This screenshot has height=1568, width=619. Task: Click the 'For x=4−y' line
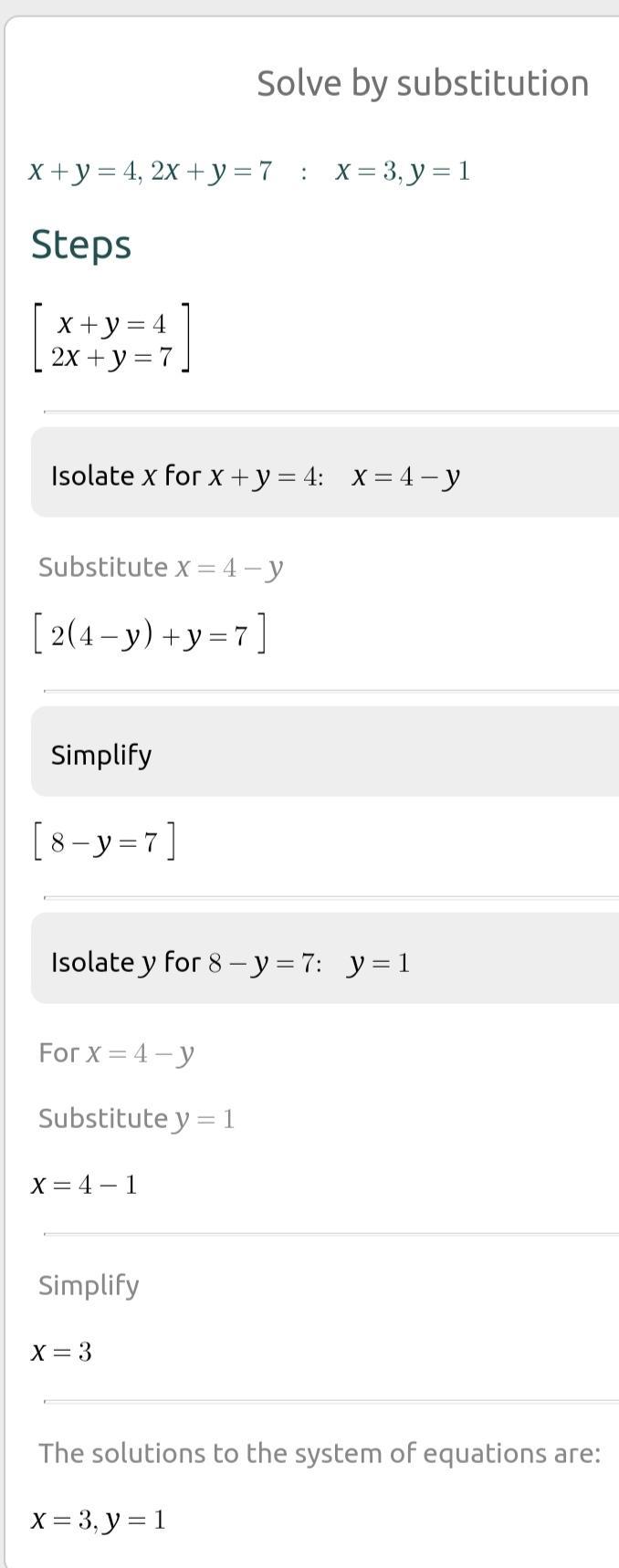pos(117,1053)
